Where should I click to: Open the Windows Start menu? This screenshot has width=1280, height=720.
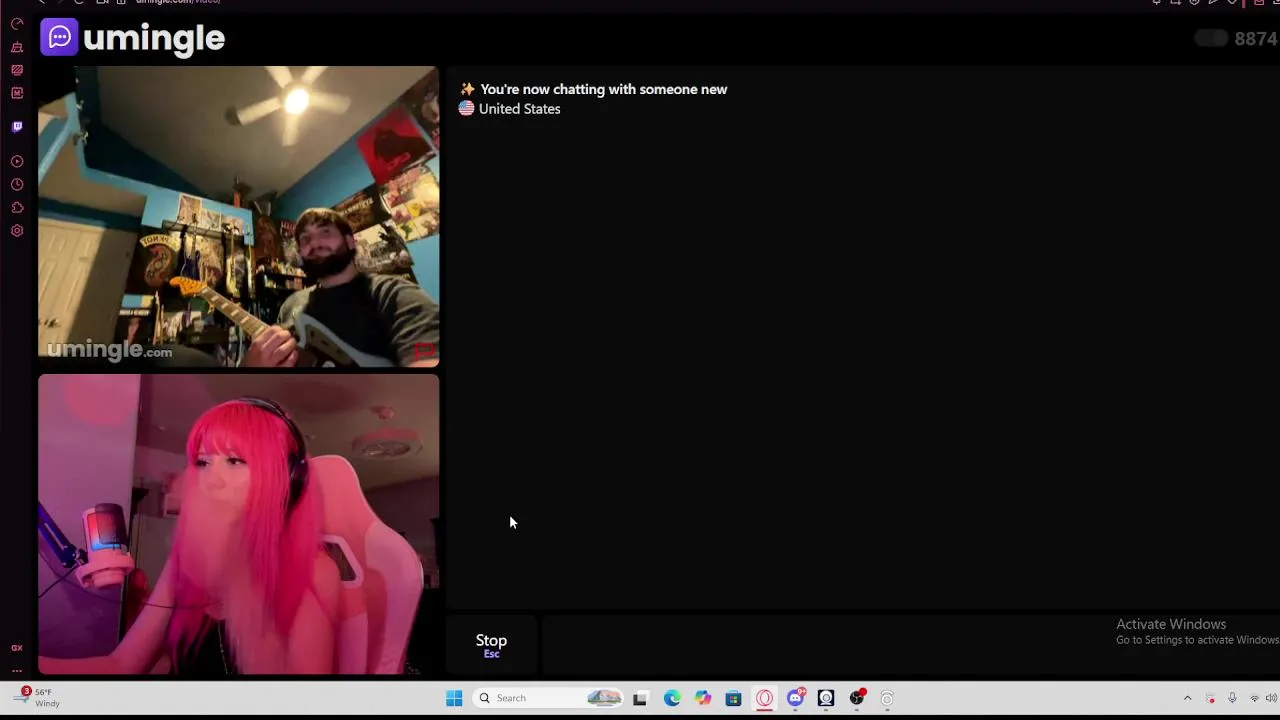[454, 698]
